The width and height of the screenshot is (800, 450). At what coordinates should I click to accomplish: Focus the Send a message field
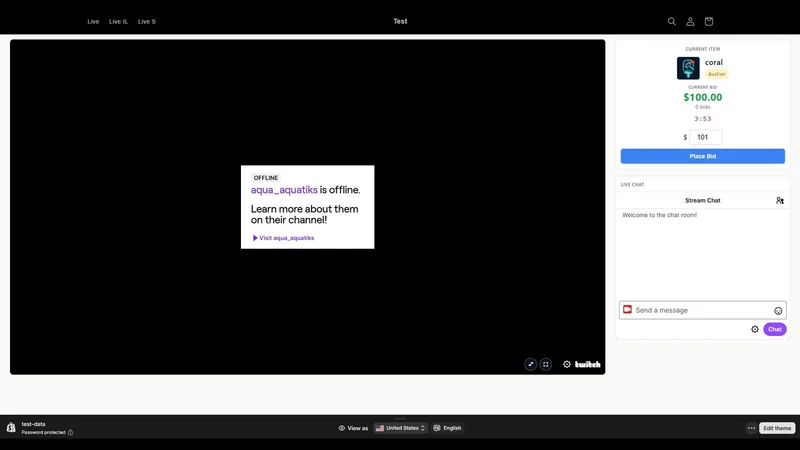point(703,310)
